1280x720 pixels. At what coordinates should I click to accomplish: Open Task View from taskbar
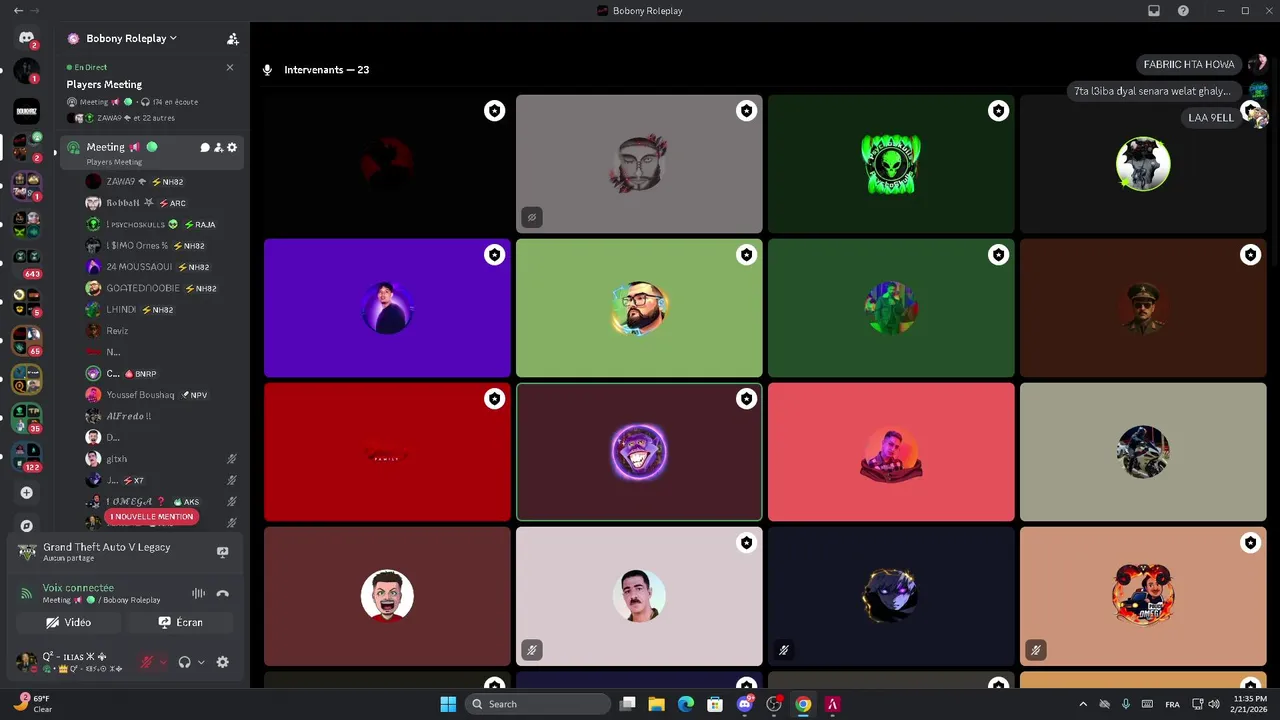(x=628, y=704)
